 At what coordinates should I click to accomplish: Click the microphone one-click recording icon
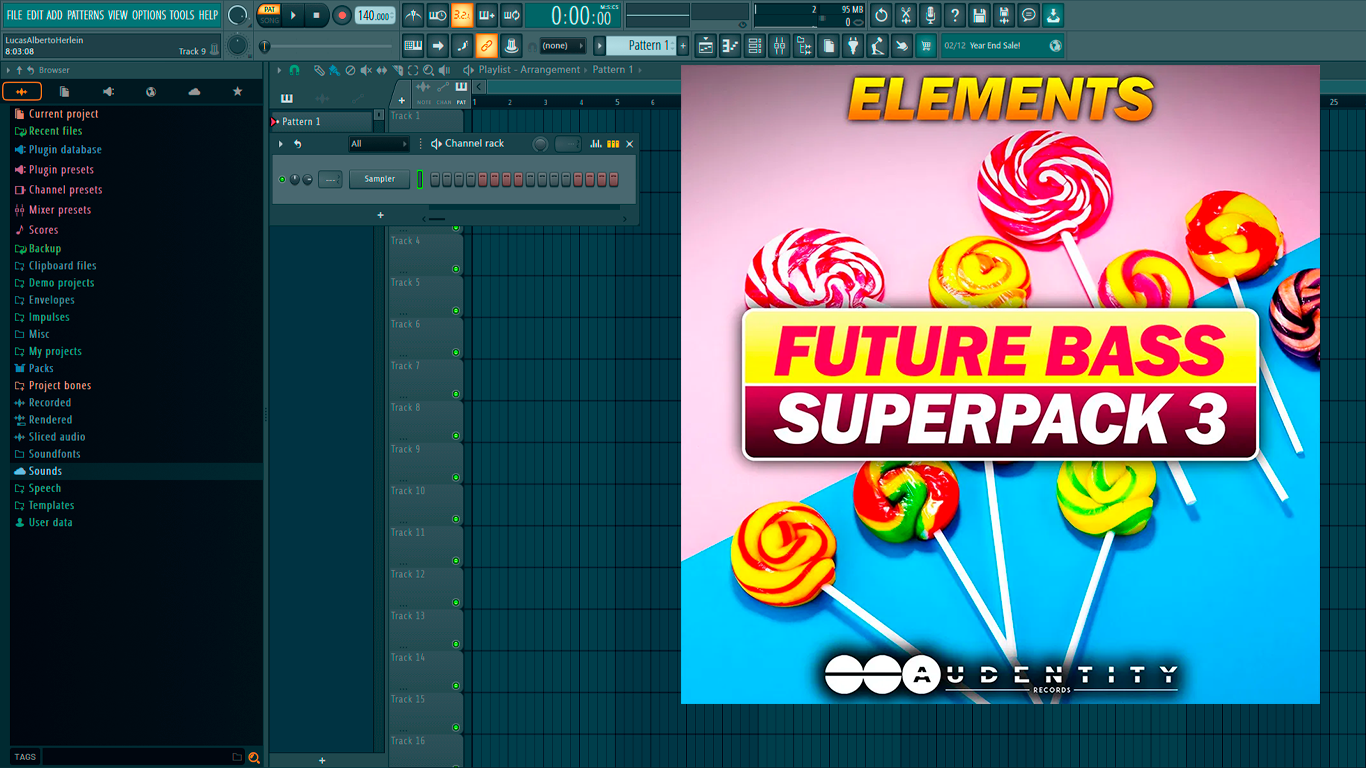[930, 15]
